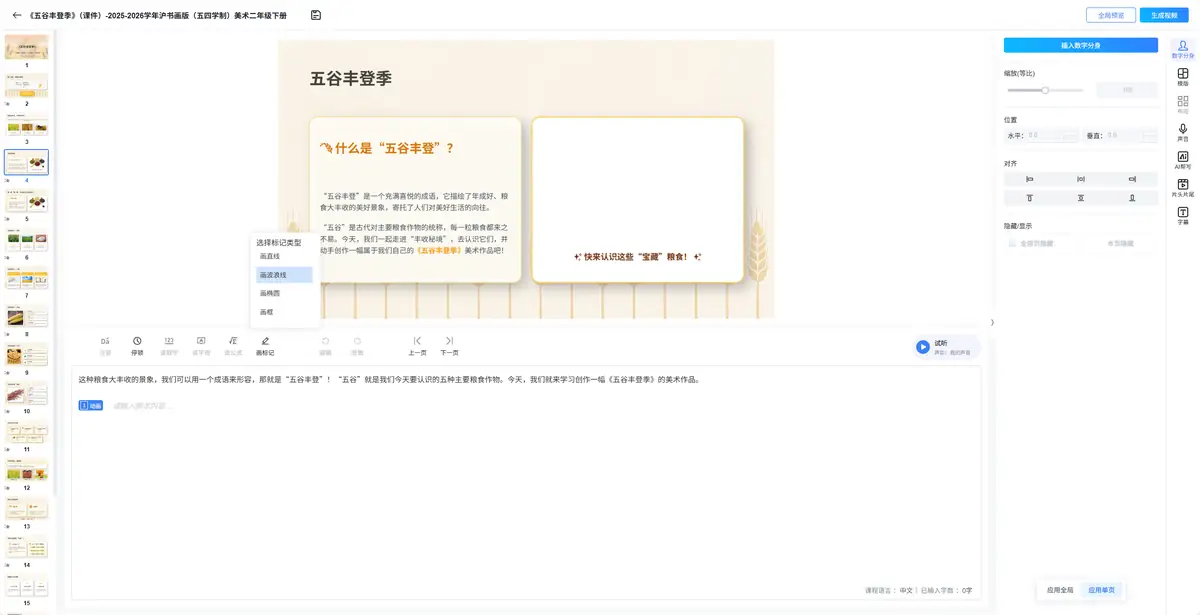
Task: Select slide thumbnail 5
Action: (x=26, y=200)
